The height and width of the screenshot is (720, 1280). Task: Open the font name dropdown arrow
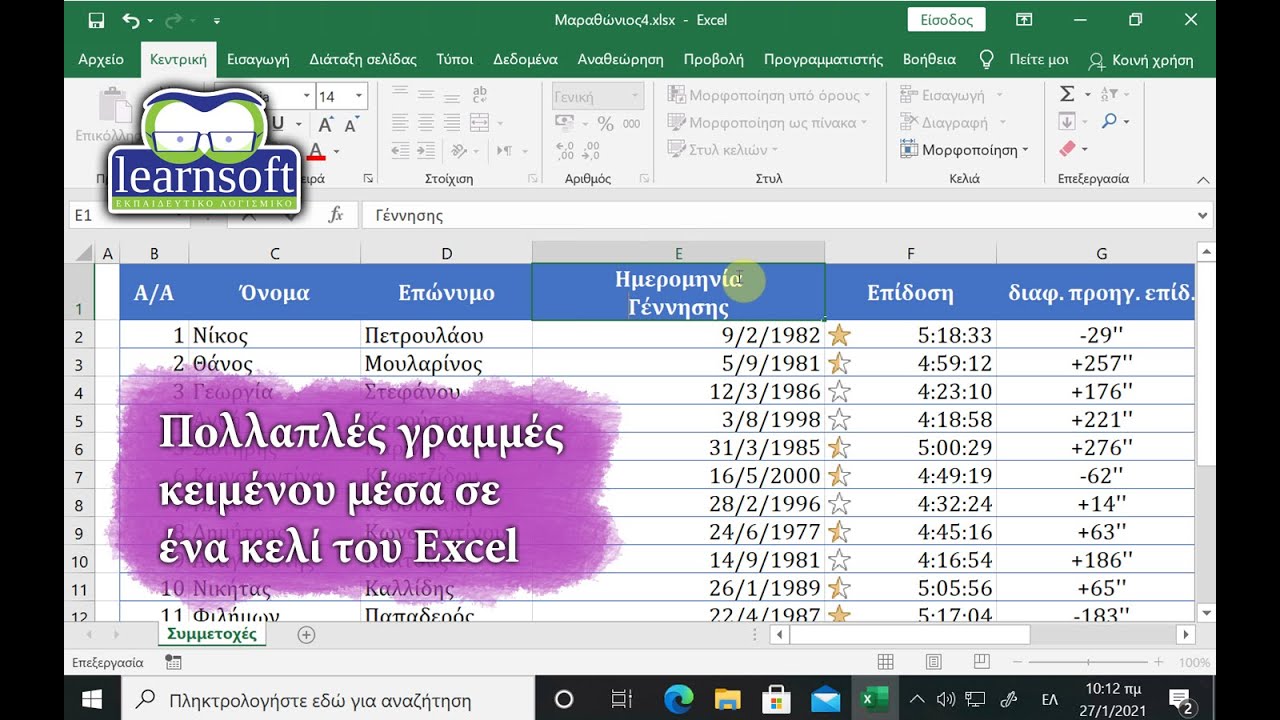click(307, 97)
